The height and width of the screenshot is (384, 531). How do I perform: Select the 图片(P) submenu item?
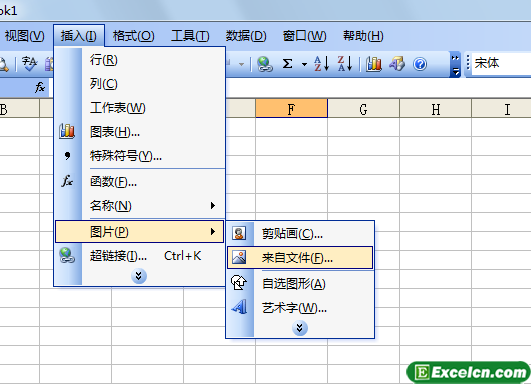click(x=140, y=232)
